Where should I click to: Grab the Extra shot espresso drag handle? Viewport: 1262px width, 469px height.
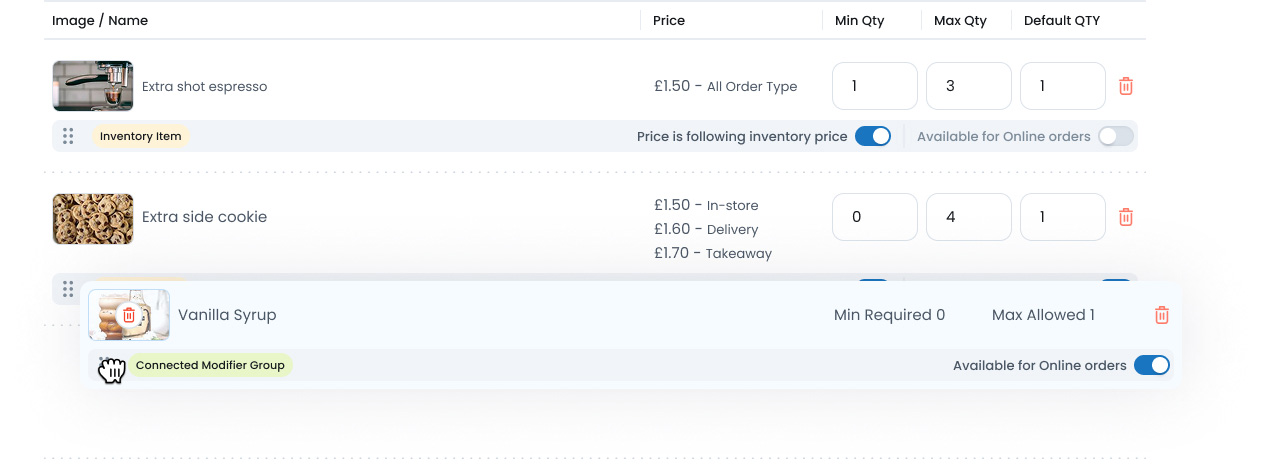click(68, 136)
